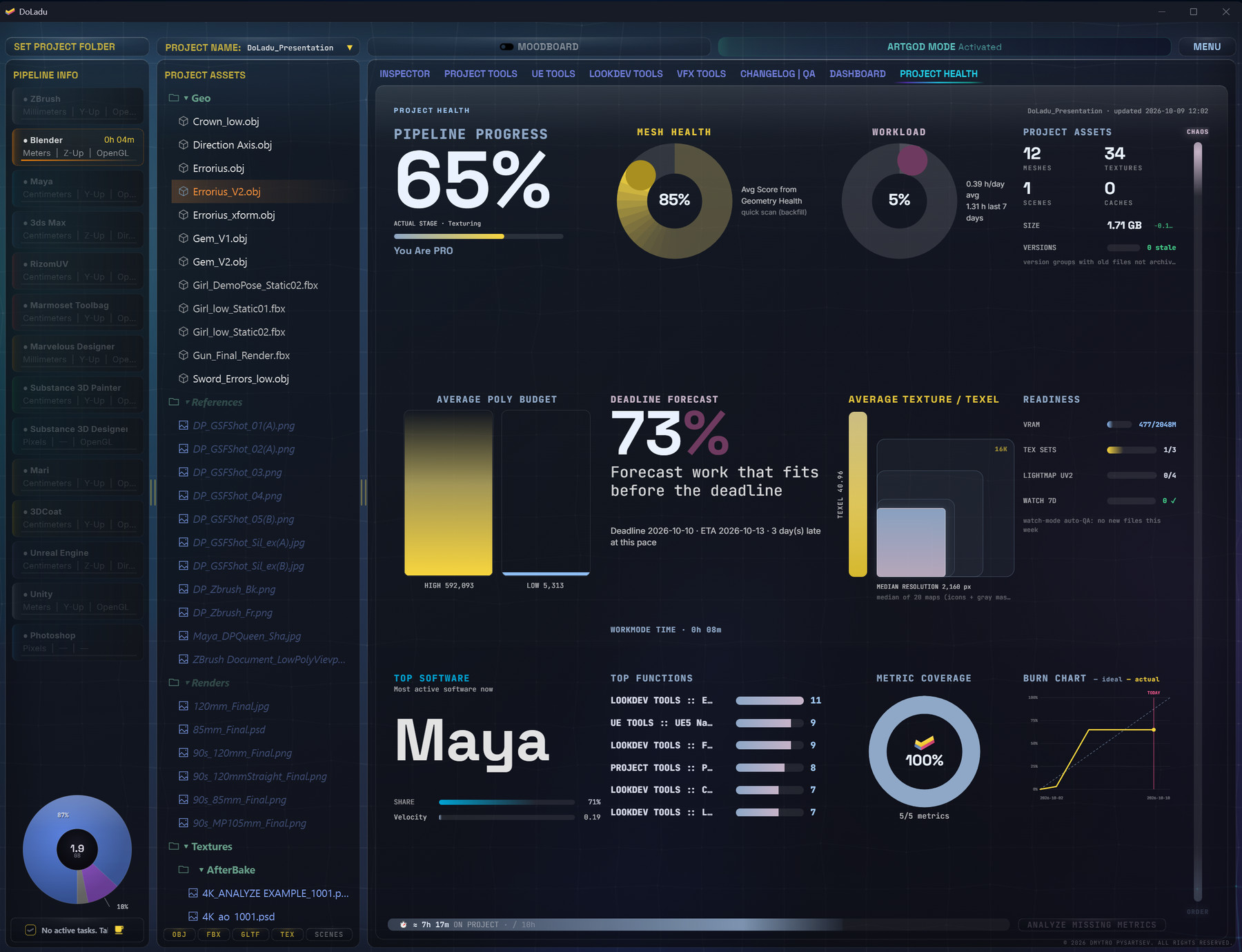Viewport: 1242px width, 952px height.
Task: Click the image icon of 120mm_Final.jpg
Action: [x=184, y=706]
